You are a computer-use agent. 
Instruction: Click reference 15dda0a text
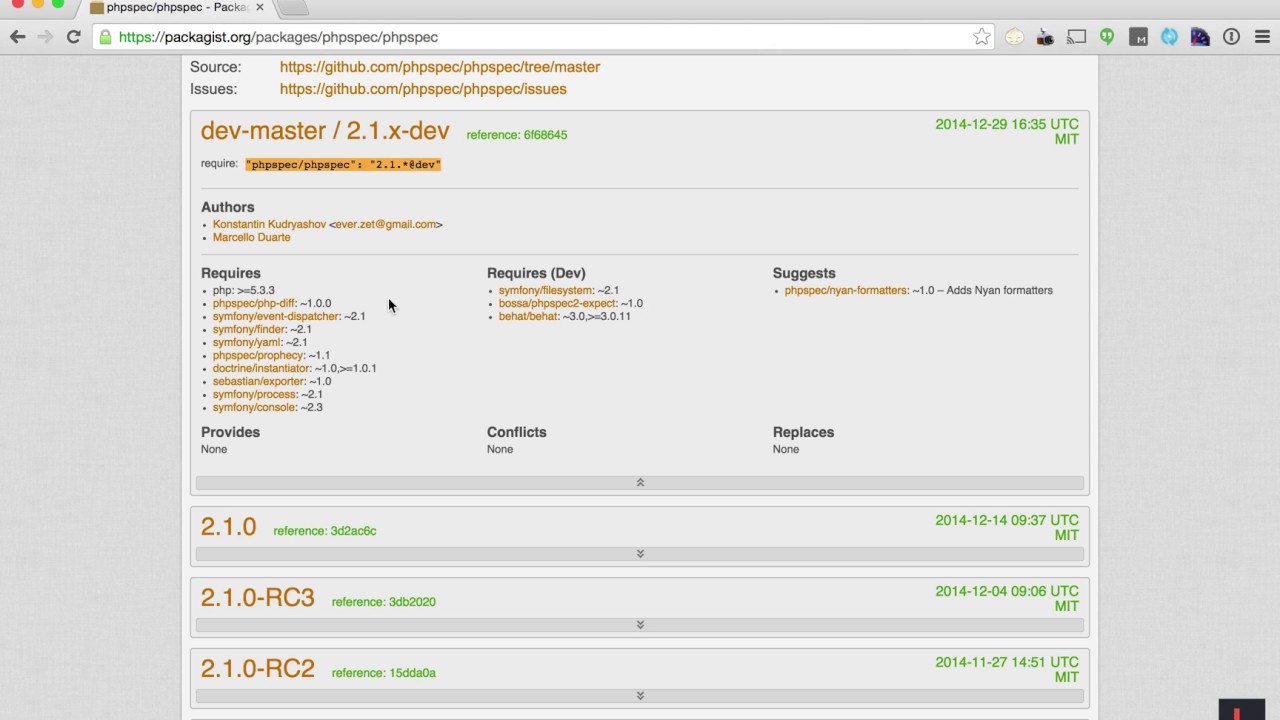(x=384, y=673)
